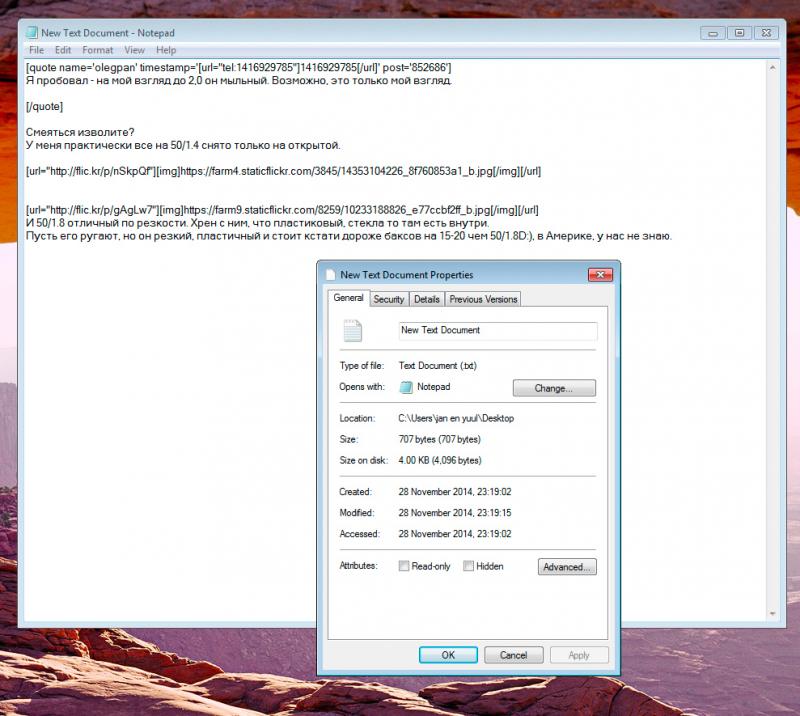Click the filename field containing New Text Document
The width and height of the screenshot is (800, 716).
tap(497, 331)
